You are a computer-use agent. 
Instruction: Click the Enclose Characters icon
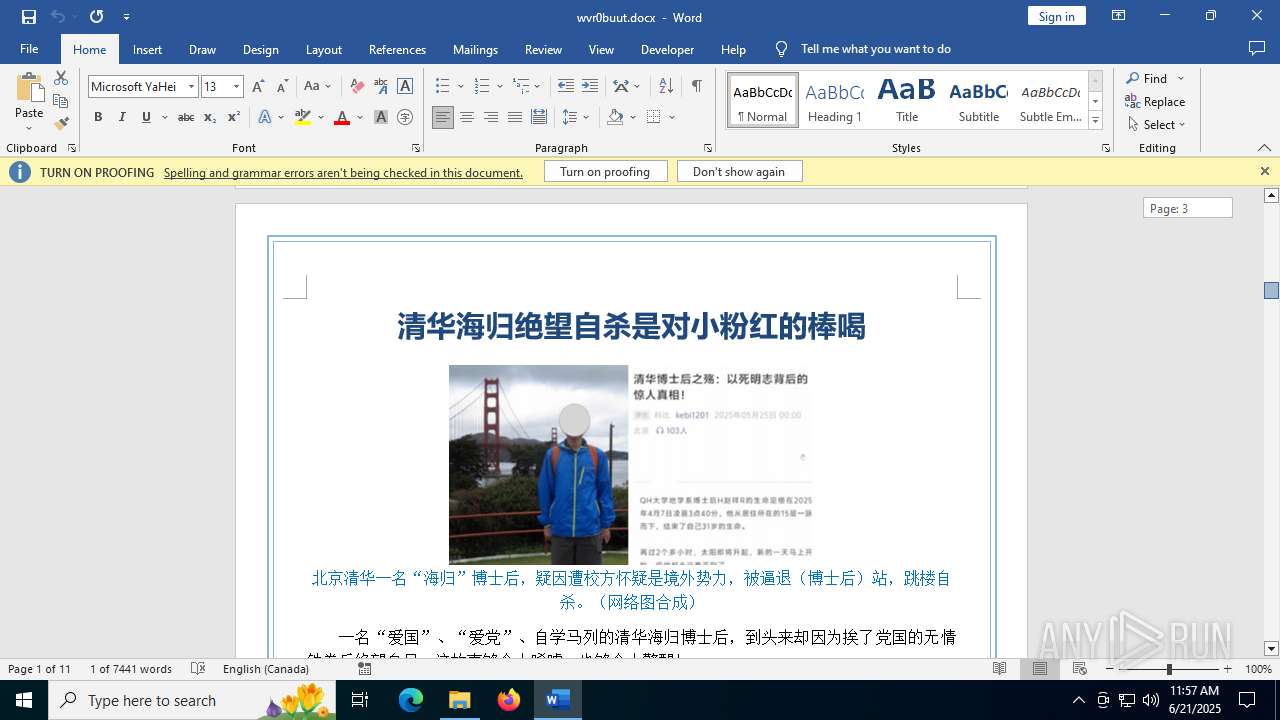(x=405, y=117)
